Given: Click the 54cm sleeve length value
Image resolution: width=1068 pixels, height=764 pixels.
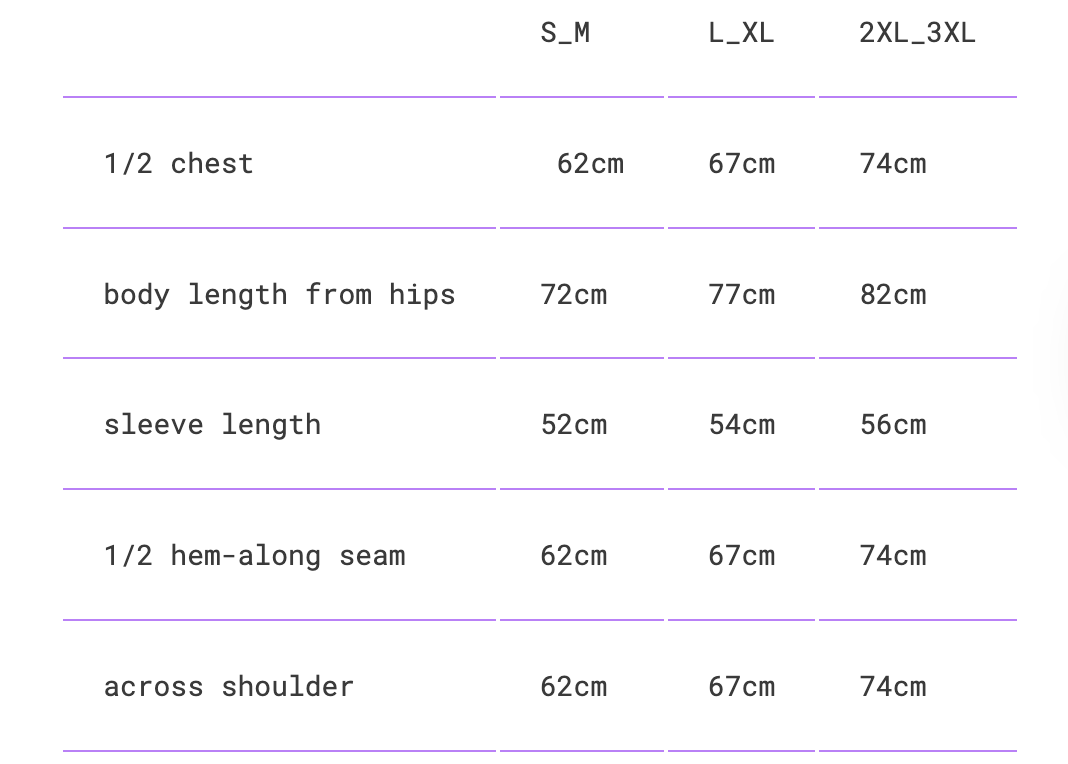Looking at the screenshot, I should click(x=742, y=425).
